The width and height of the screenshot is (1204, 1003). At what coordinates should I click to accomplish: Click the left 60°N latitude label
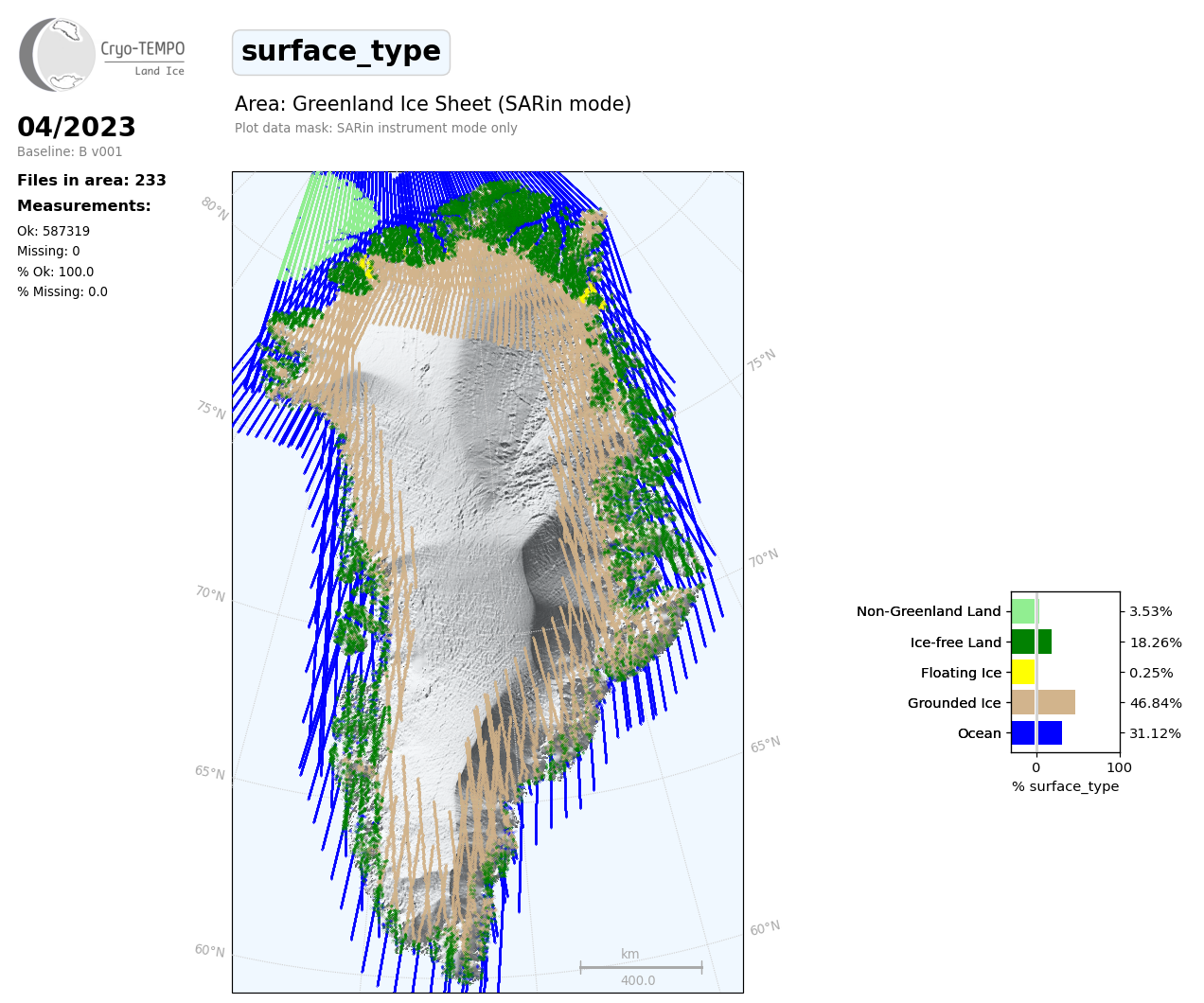pyautogui.click(x=210, y=950)
